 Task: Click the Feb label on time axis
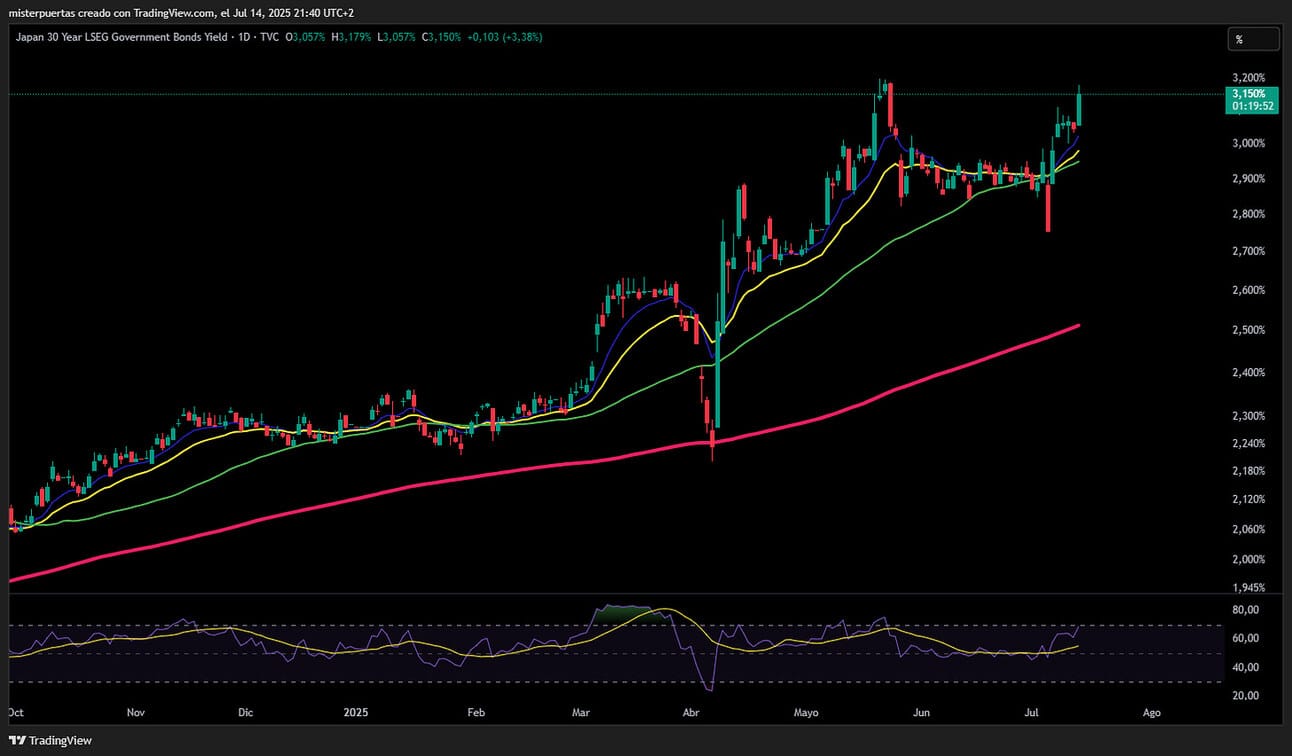pyautogui.click(x=476, y=713)
